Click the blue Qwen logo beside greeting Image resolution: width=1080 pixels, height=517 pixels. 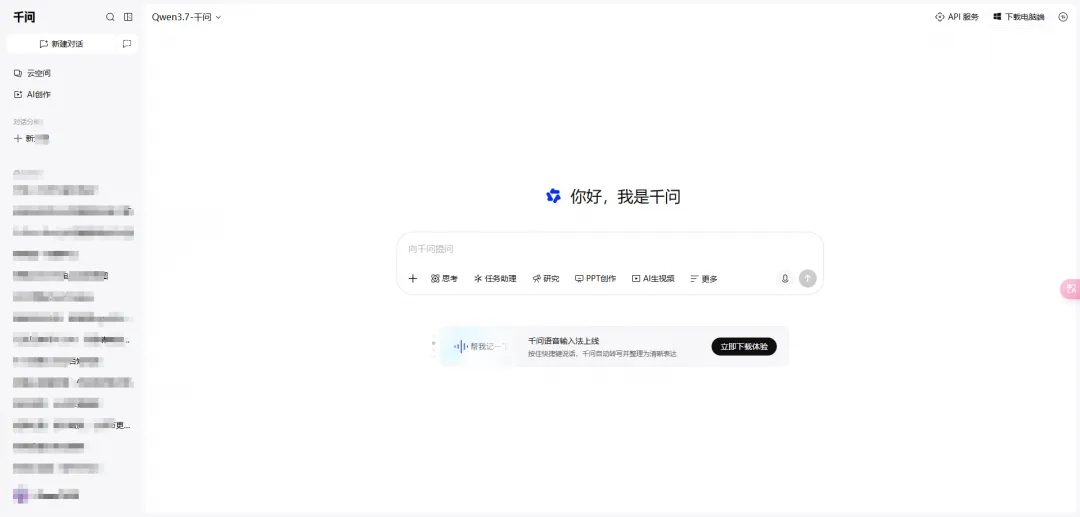(553, 196)
